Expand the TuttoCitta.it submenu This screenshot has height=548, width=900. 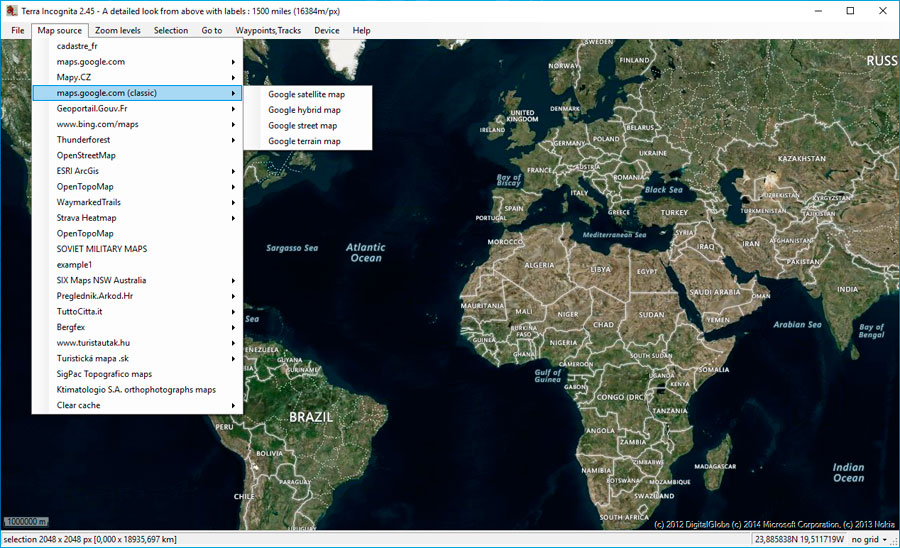[x=137, y=312]
